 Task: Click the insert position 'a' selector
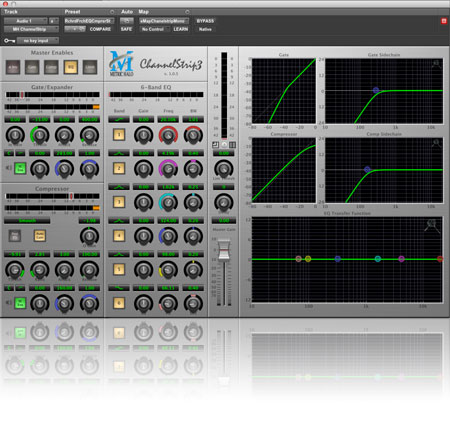point(54,21)
